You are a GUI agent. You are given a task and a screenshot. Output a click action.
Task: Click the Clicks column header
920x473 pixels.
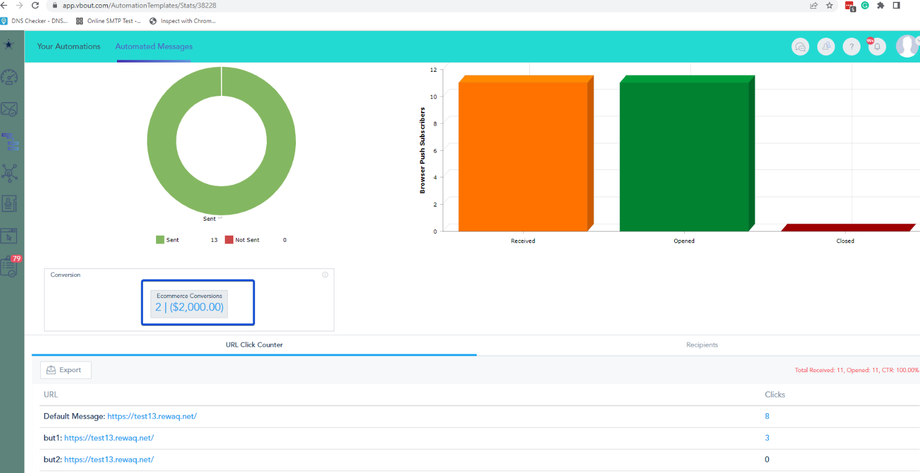774,394
